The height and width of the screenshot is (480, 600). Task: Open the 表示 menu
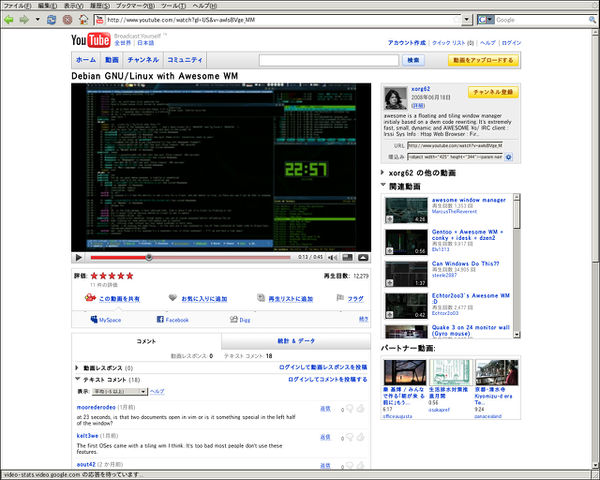(x=73, y=5)
